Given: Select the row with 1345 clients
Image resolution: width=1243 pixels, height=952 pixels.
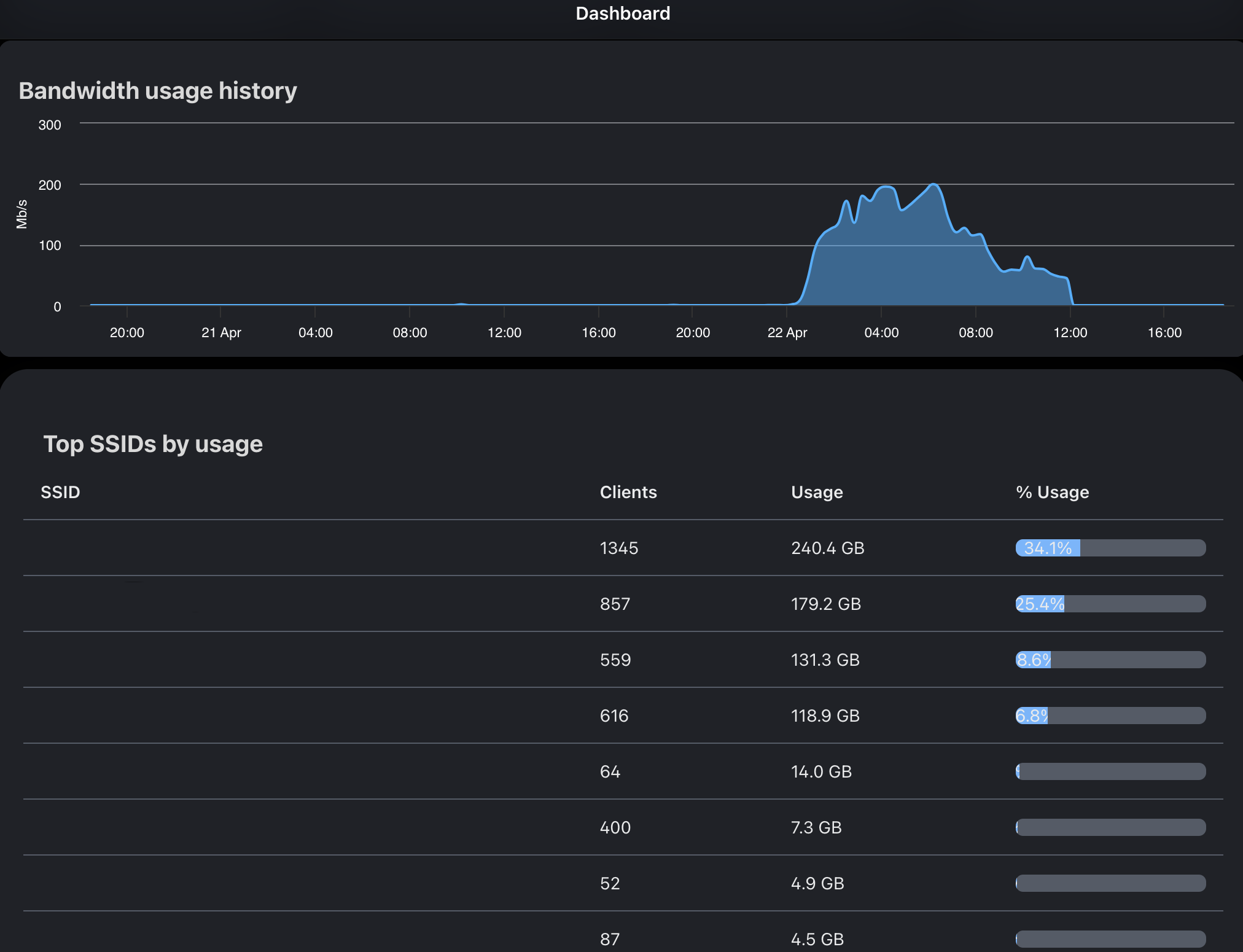Looking at the screenshot, I should click(618, 548).
